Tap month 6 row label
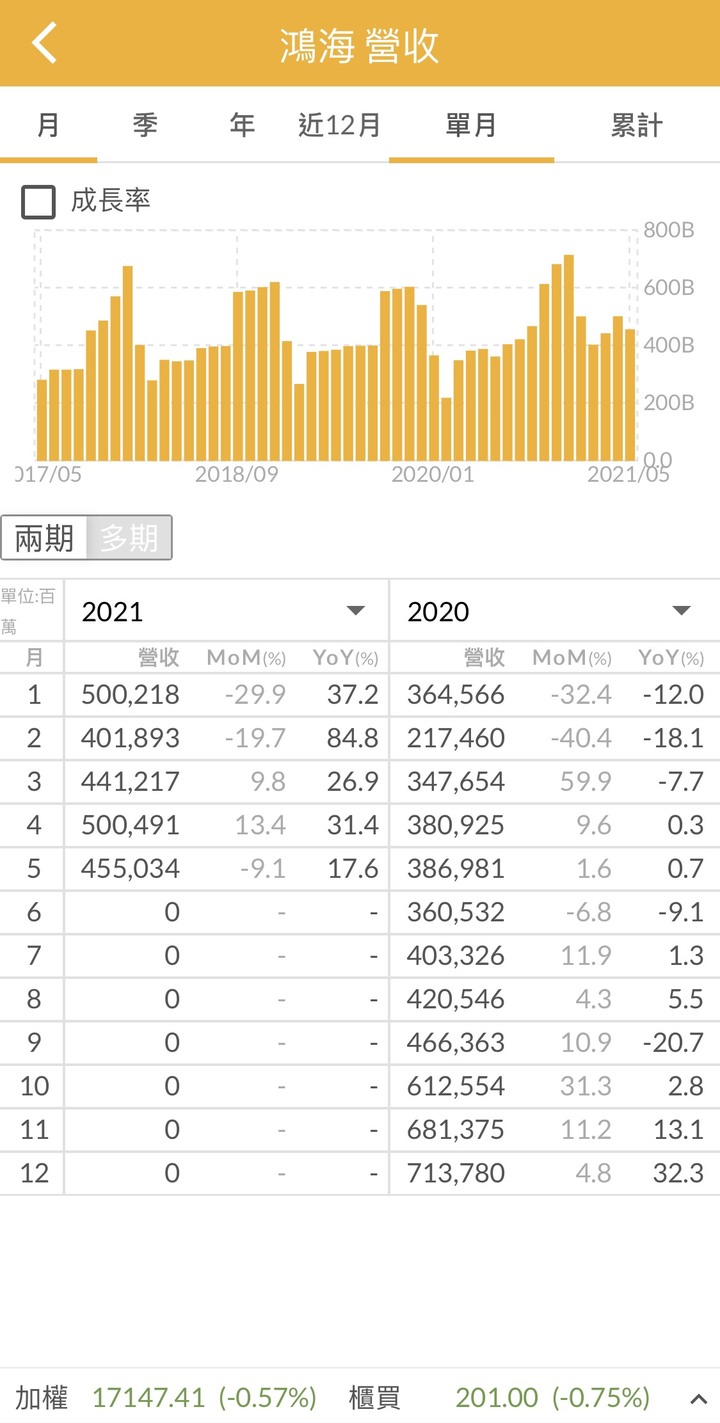The width and height of the screenshot is (720, 1423). pyautogui.click(x=34, y=912)
